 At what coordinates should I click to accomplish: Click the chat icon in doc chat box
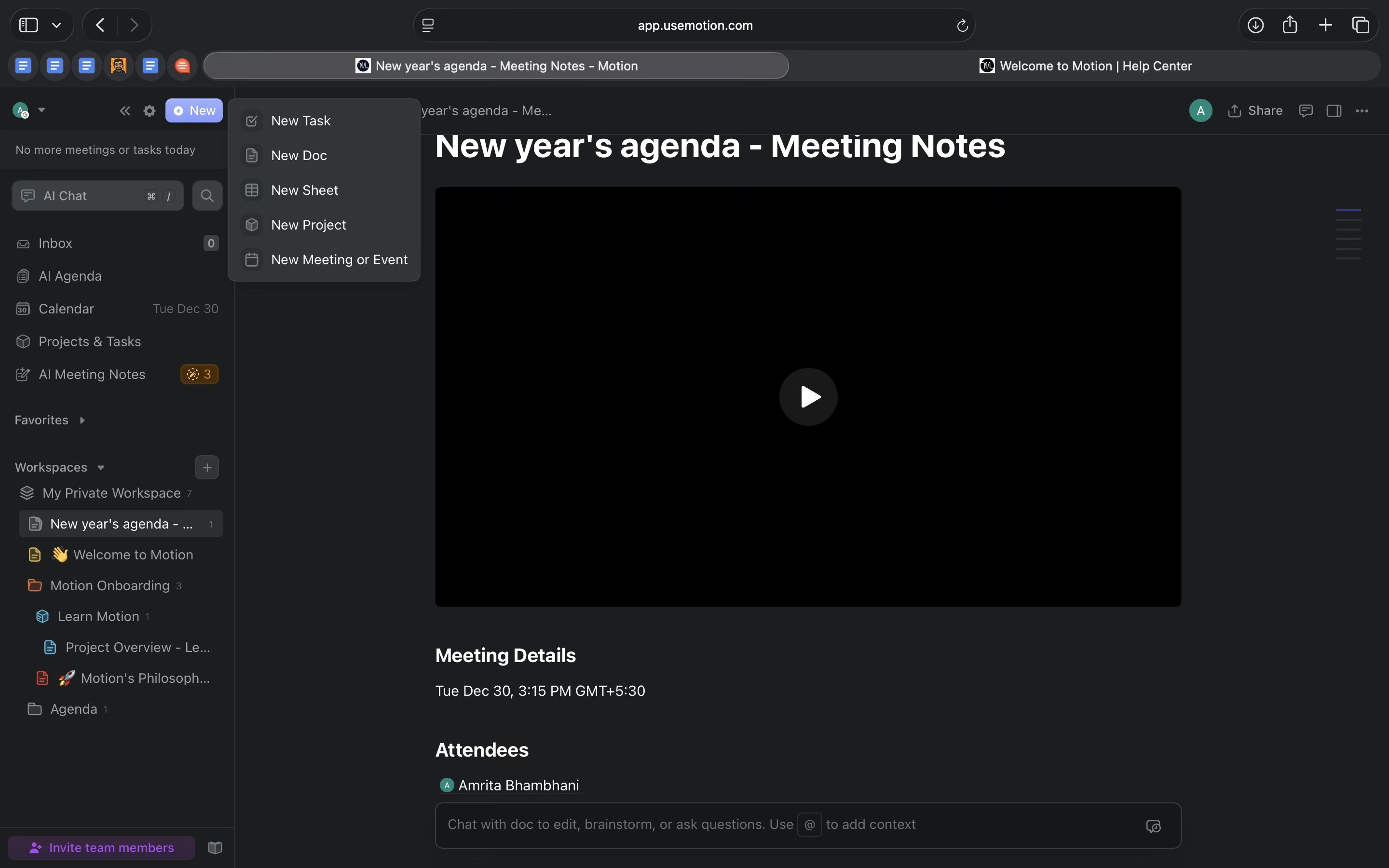coord(1153,826)
